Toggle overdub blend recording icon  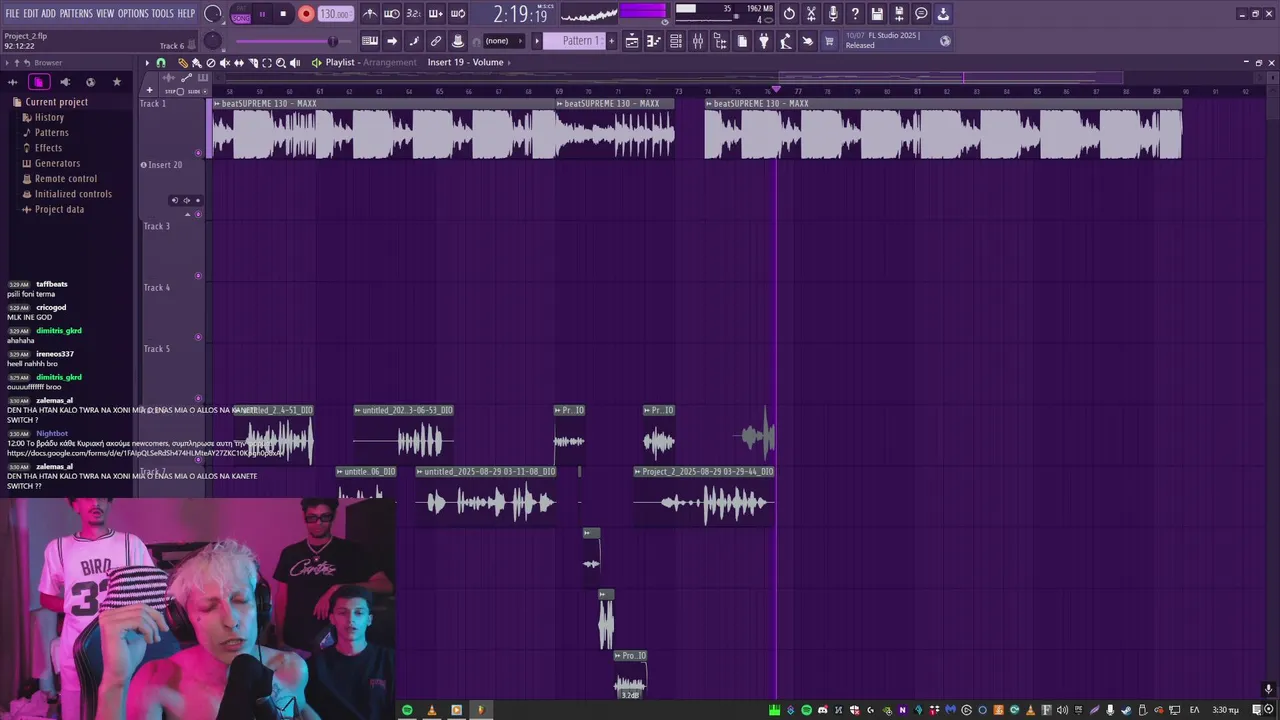pyautogui.click(x=436, y=14)
